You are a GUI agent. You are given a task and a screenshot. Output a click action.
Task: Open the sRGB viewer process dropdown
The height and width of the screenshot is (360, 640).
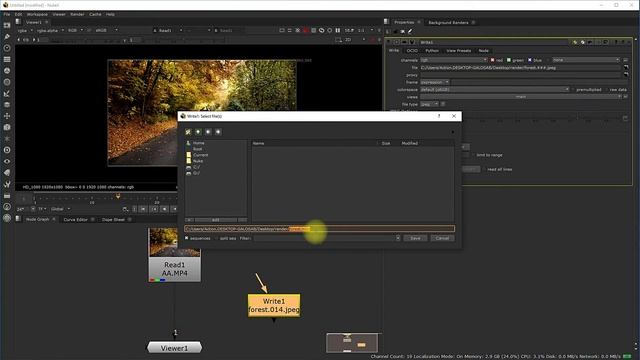pyautogui.click(x=106, y=30)
